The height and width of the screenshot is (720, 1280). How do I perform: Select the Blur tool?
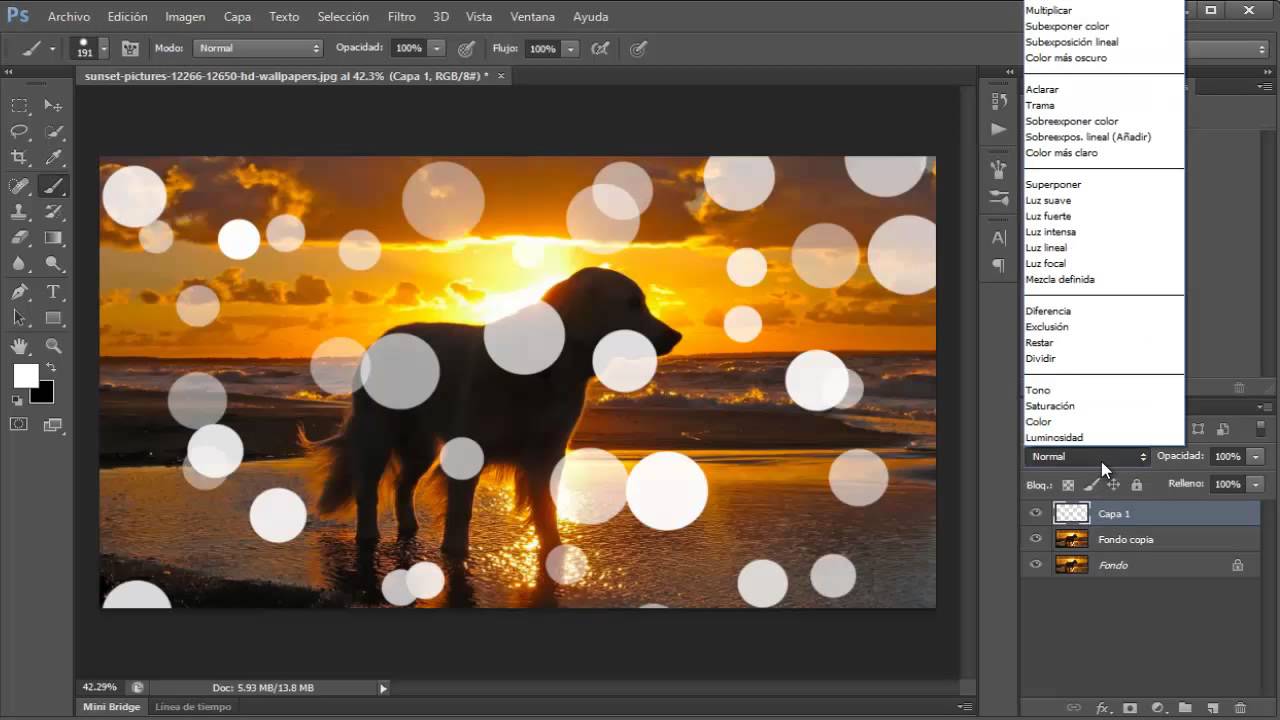coord(19,264)
